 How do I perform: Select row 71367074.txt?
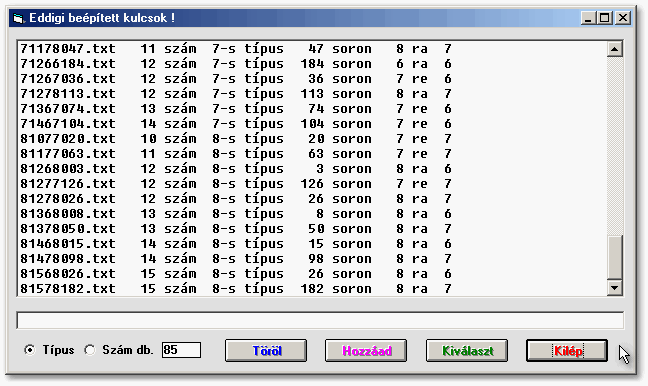312,109
